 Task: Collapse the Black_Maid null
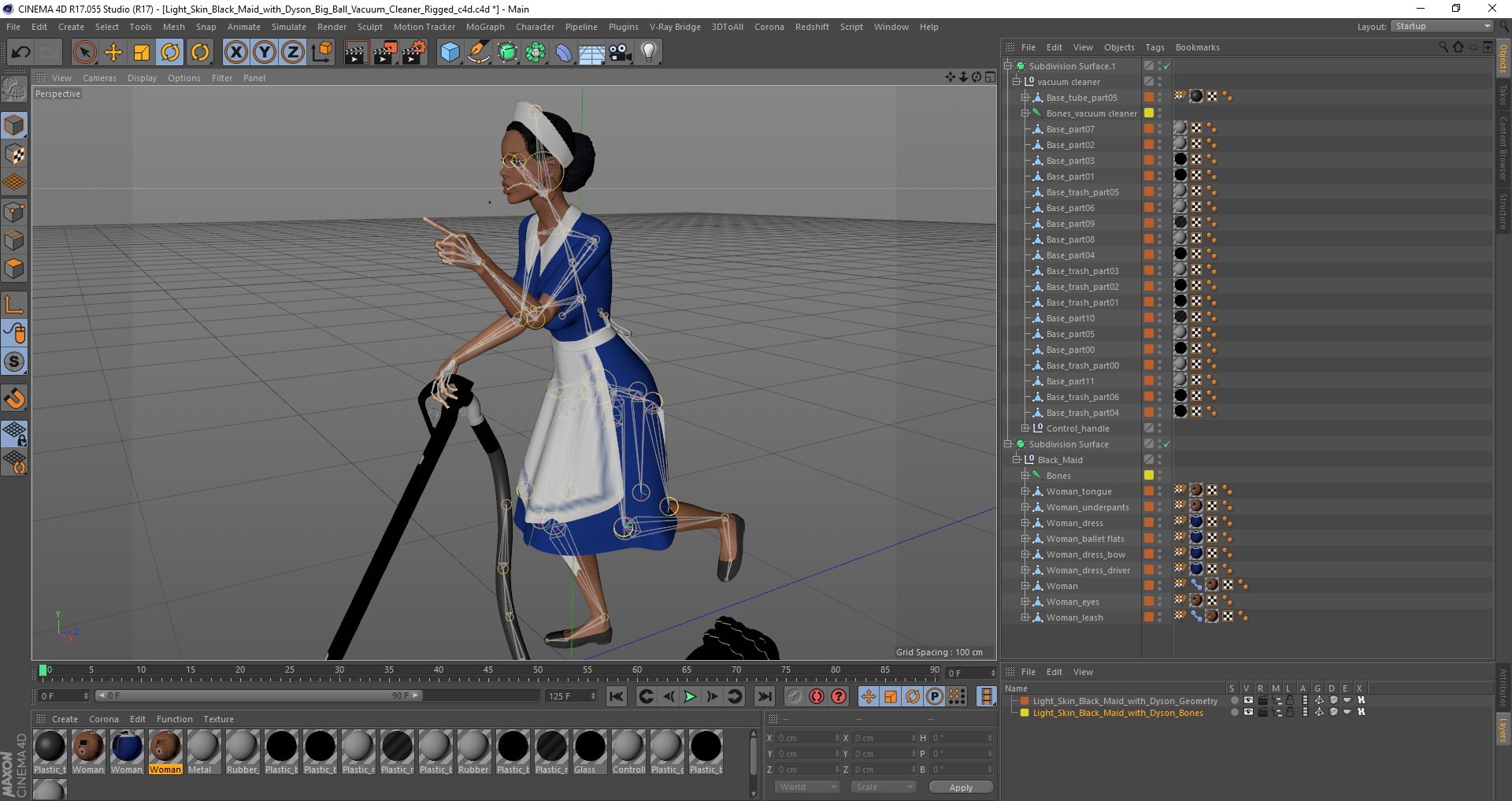[1016, 459]
